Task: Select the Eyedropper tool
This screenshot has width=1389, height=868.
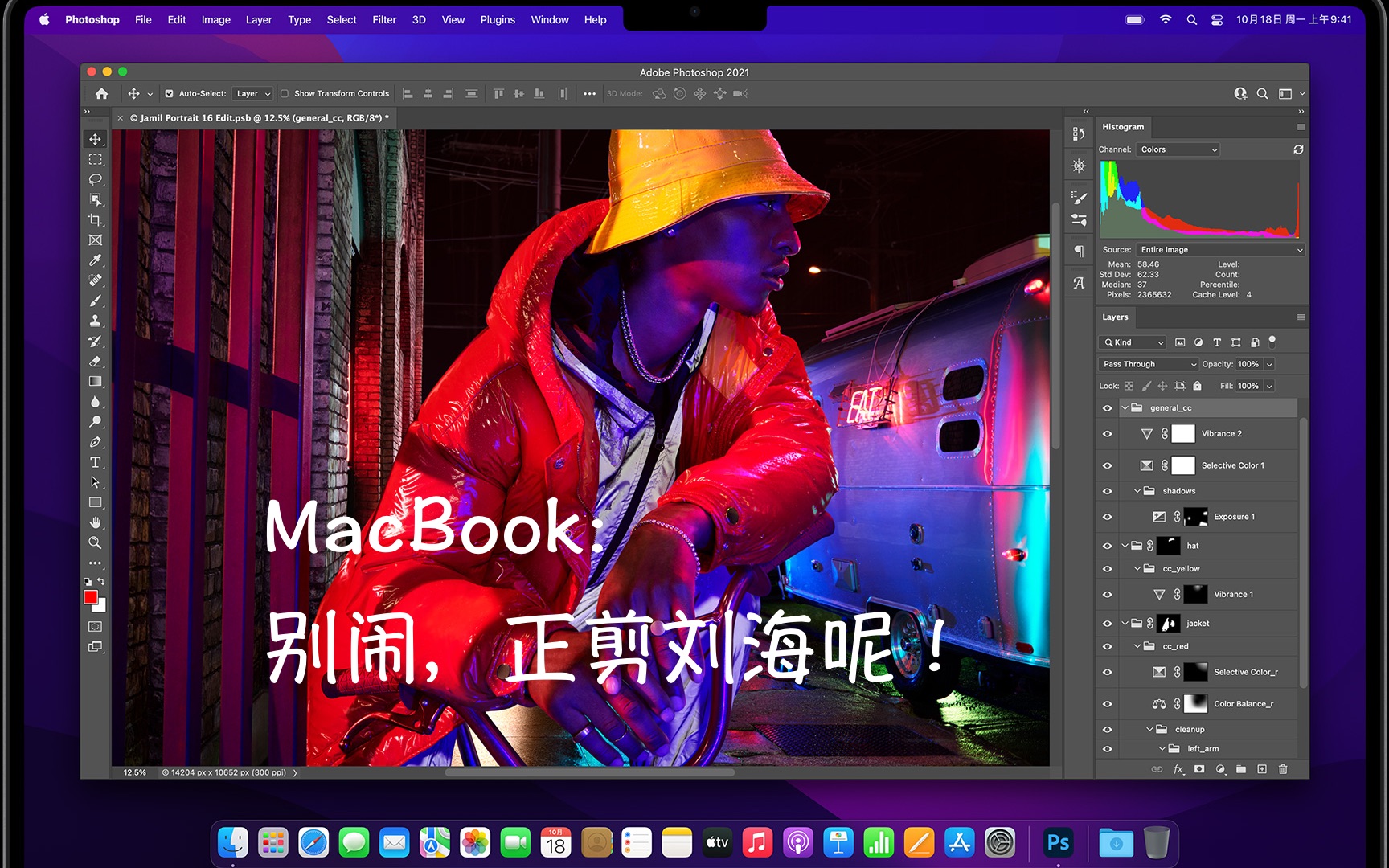Action: 95,260
